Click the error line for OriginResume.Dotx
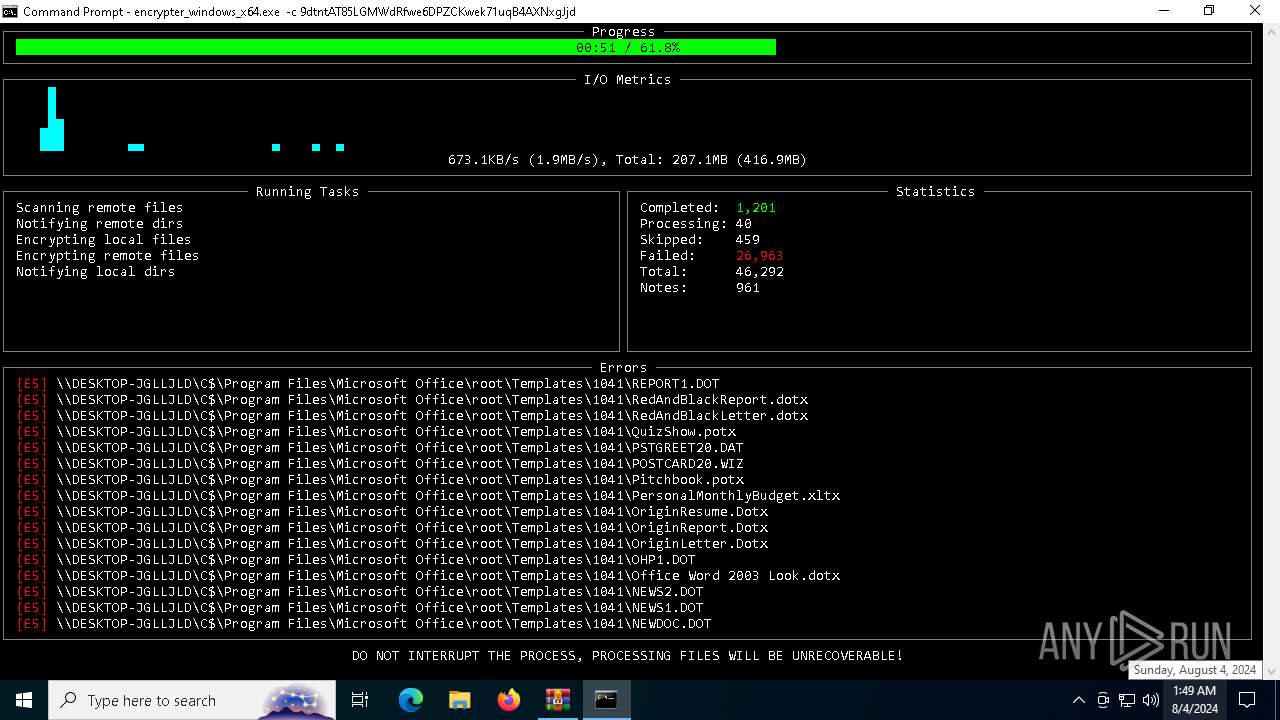 pyautogui.click(x=392, y=512)
